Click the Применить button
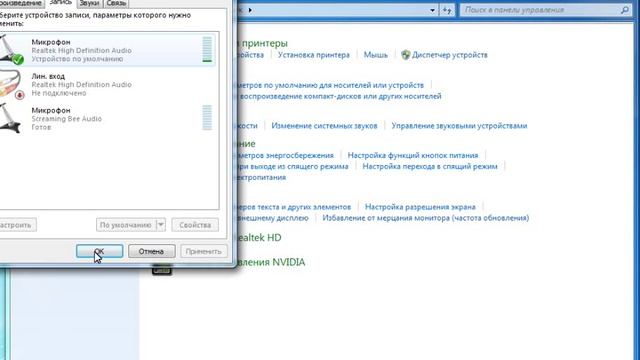Viewport: 640px width, 360px height. click(x=203, y=251)
